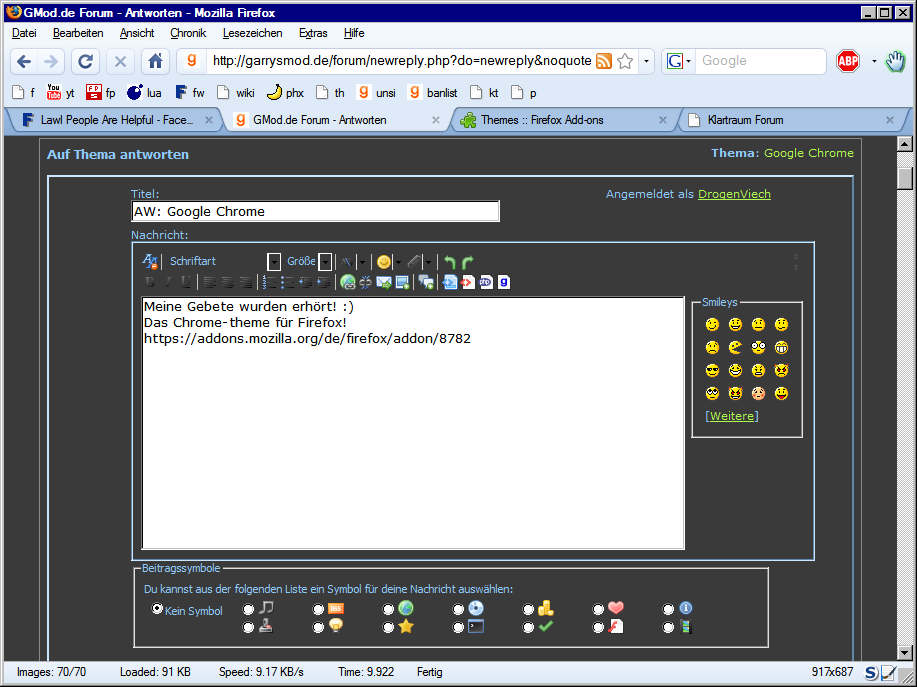Select the heart post symbol radio
917x687 pixels.
[598, 609]
